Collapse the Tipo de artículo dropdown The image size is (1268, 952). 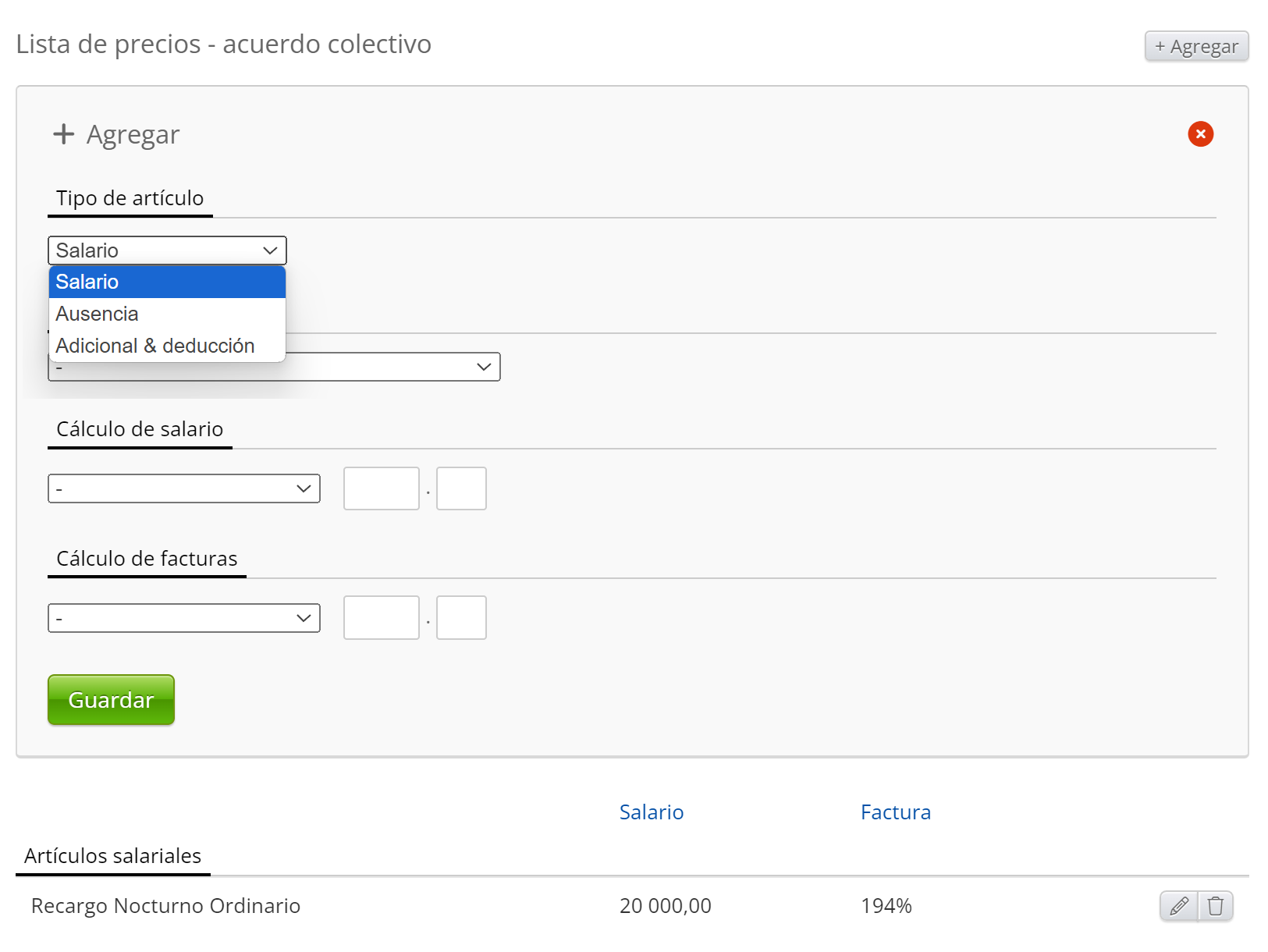click(167, 250)
